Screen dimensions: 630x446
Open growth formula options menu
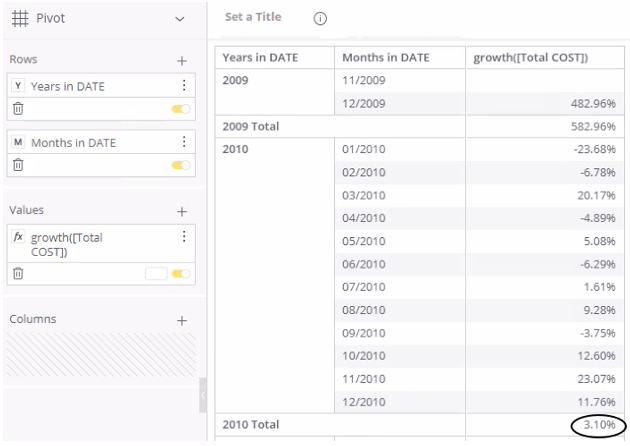point(183,237)
